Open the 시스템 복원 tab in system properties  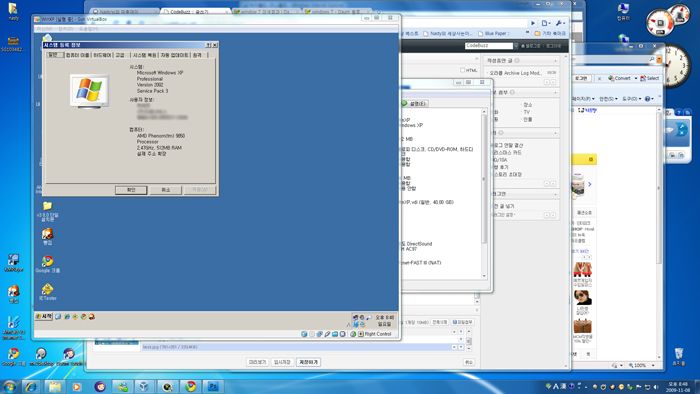(x=144, y=55)
